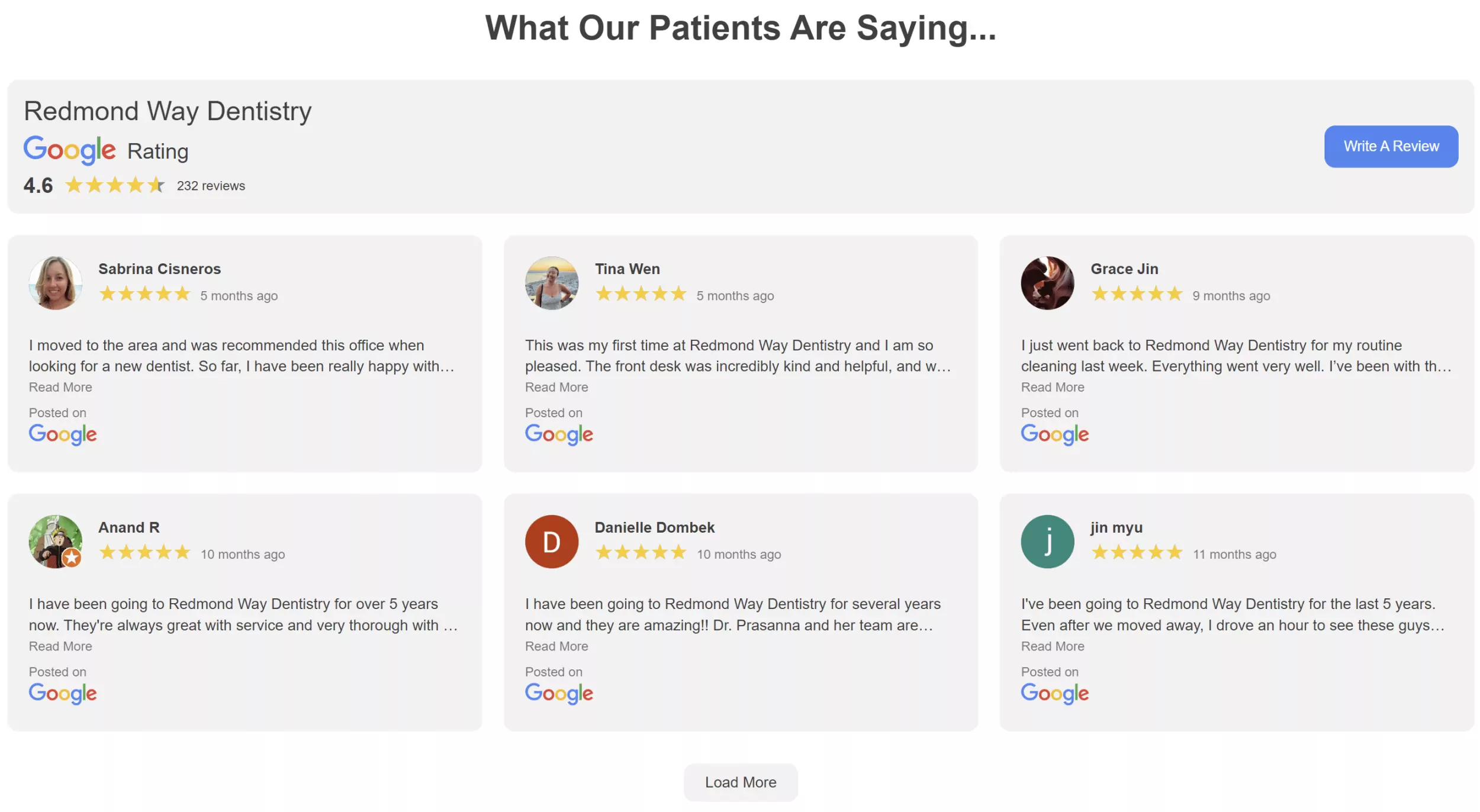The image size is (1480, 812).
Task: Click Google logo under Tina Wen's review
Action: (x=558, y=434)
